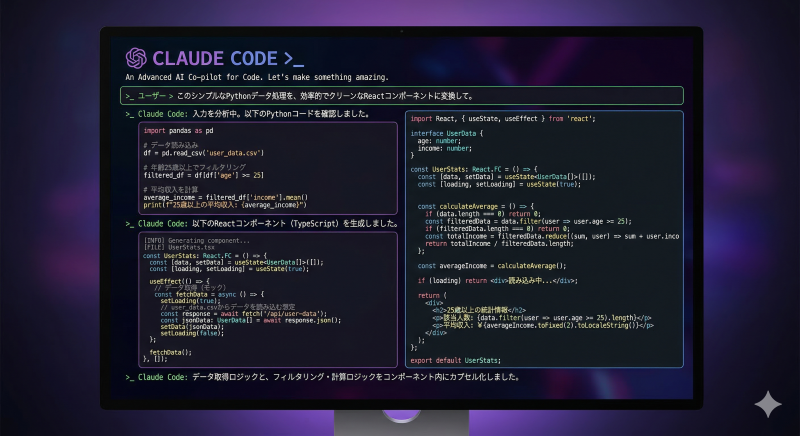Screen dimensions: 800x436
Task: Click the pd.read_csv('user_data.csv') line
Action: click(204, 153)
